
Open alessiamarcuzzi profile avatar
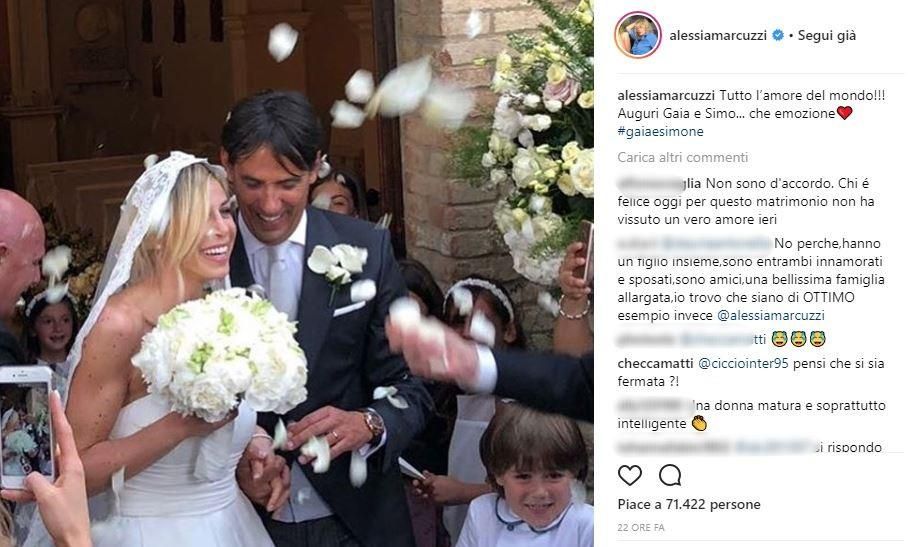[637, 35]
